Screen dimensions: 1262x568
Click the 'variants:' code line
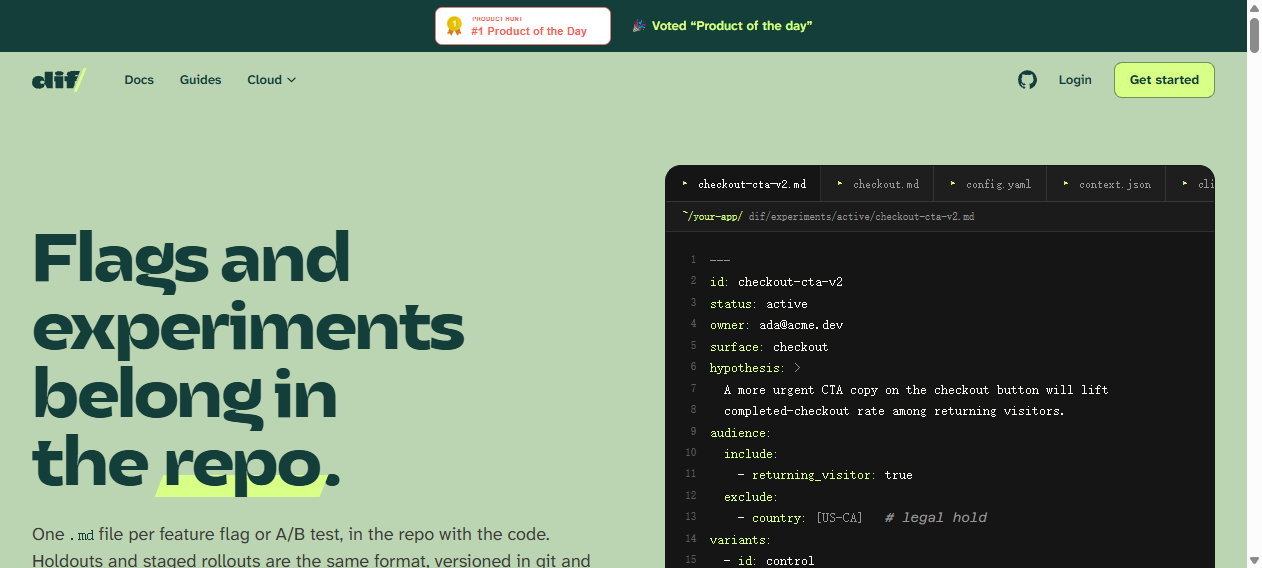[x=740, y=540]
